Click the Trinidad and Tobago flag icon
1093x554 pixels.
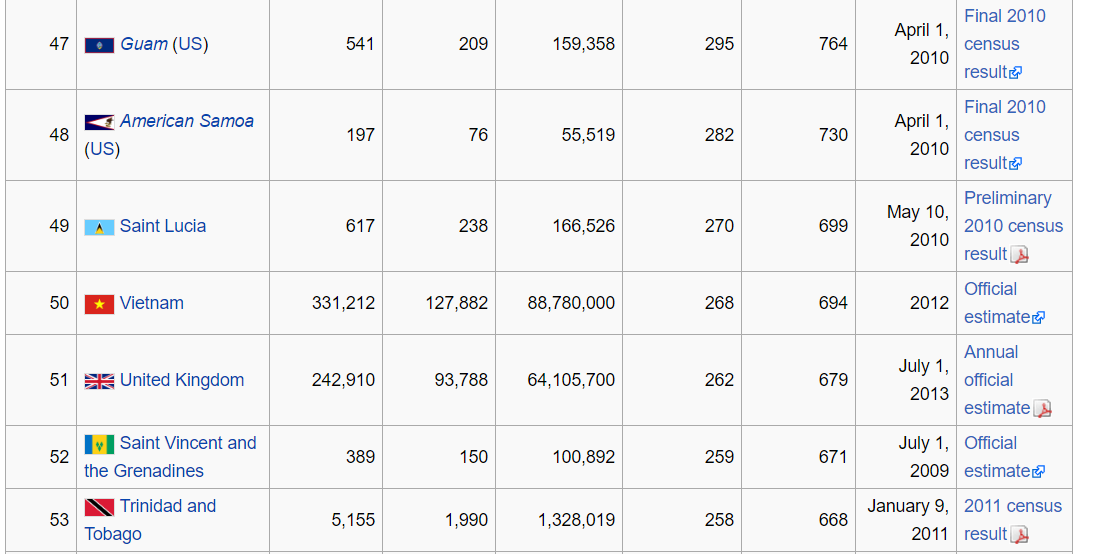[x=99, y=507]
